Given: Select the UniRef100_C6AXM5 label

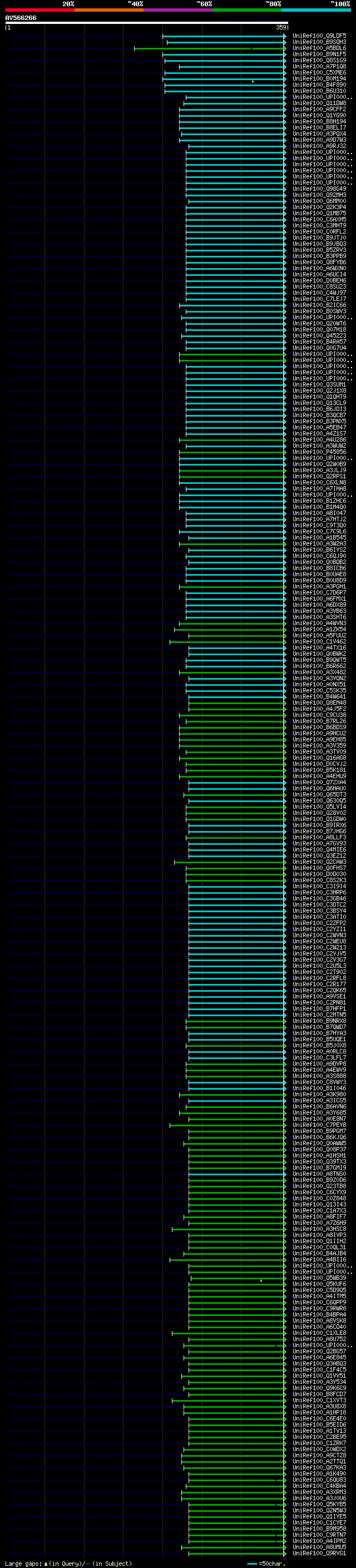Looking at the screenshot, I should point(319,219).
